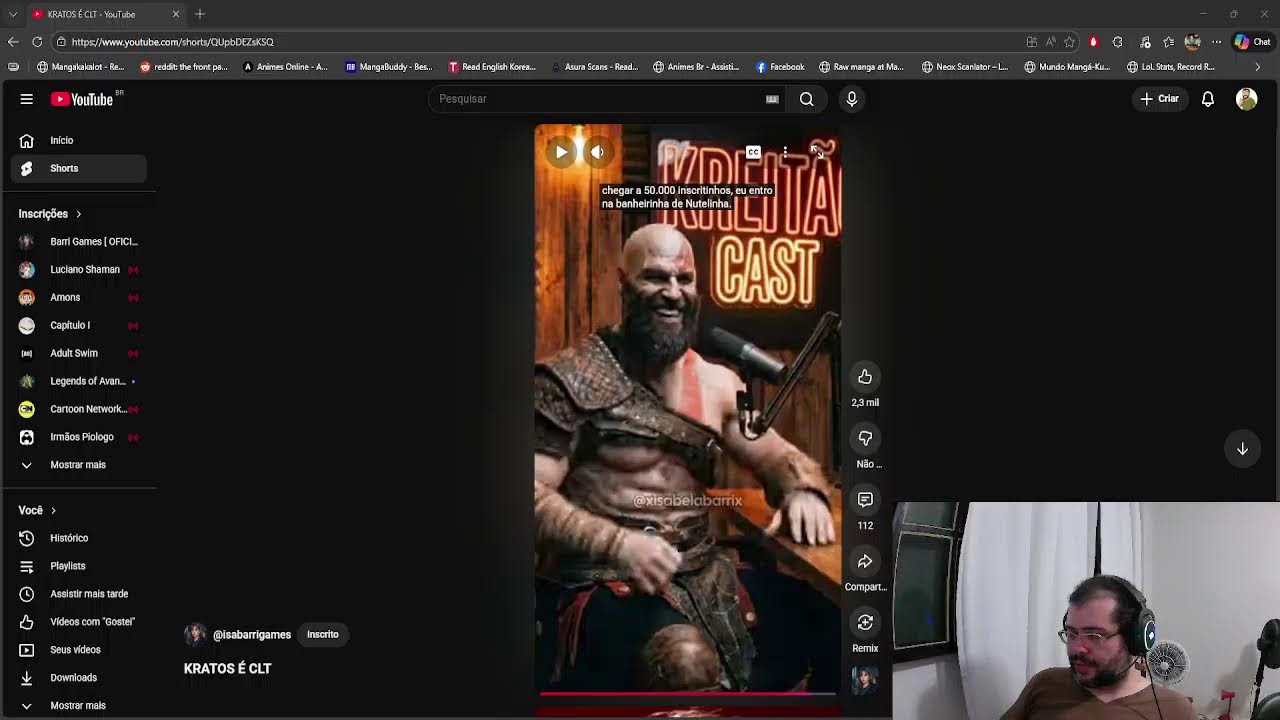Open the Barri Games subscription

click(78, 241)
